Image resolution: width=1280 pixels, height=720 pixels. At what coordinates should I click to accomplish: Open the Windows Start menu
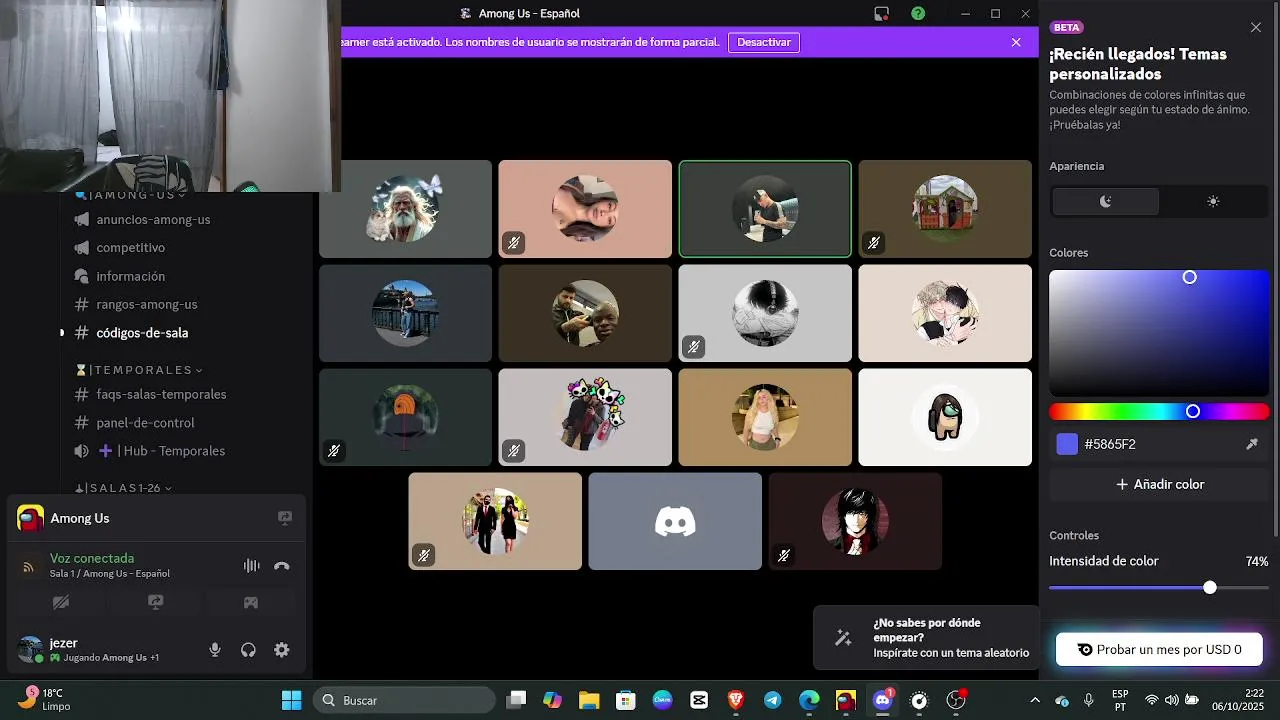point(291,700)
